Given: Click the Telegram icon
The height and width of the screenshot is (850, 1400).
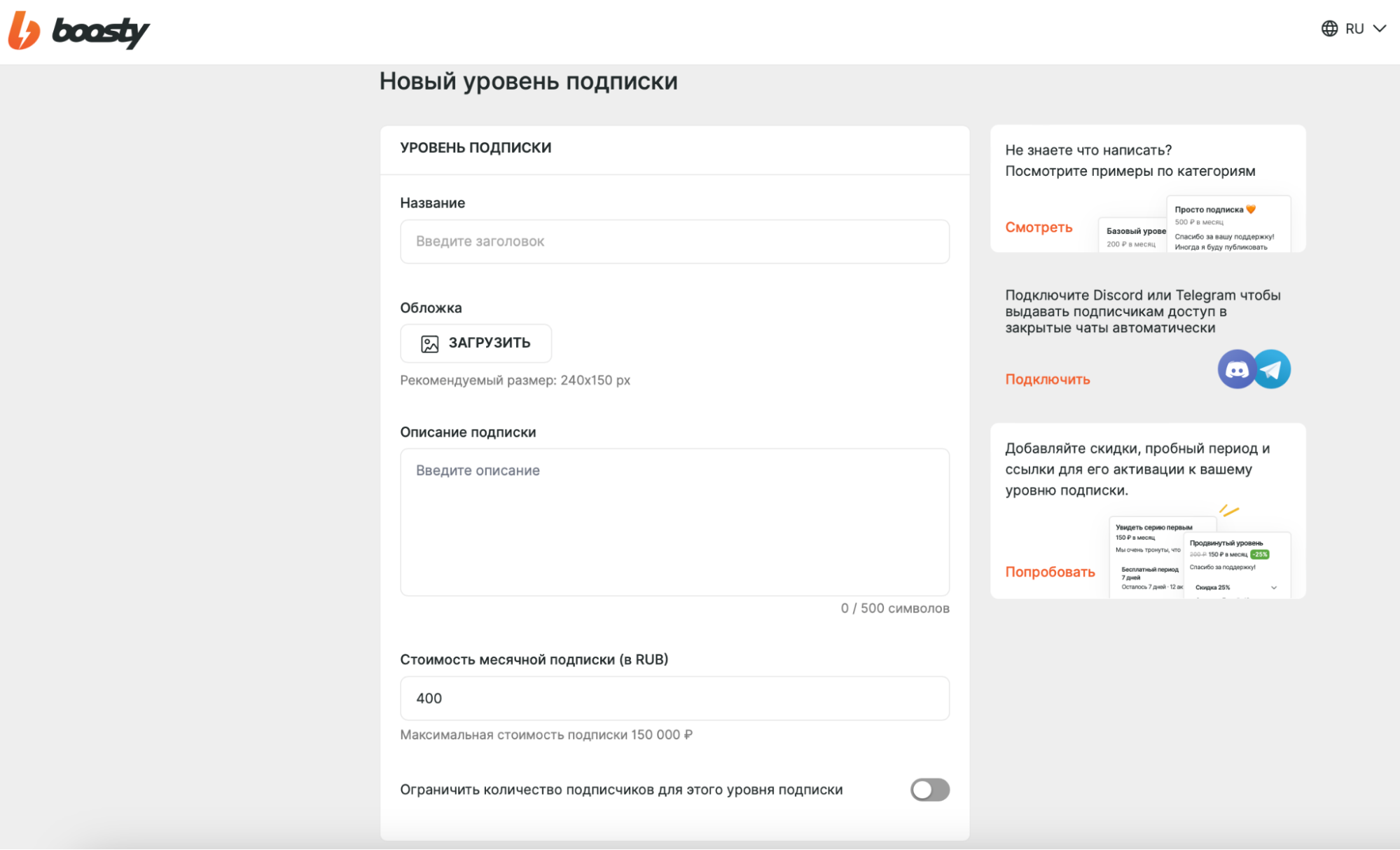Looking at the screenshot, I should [x=1273, y=369].
